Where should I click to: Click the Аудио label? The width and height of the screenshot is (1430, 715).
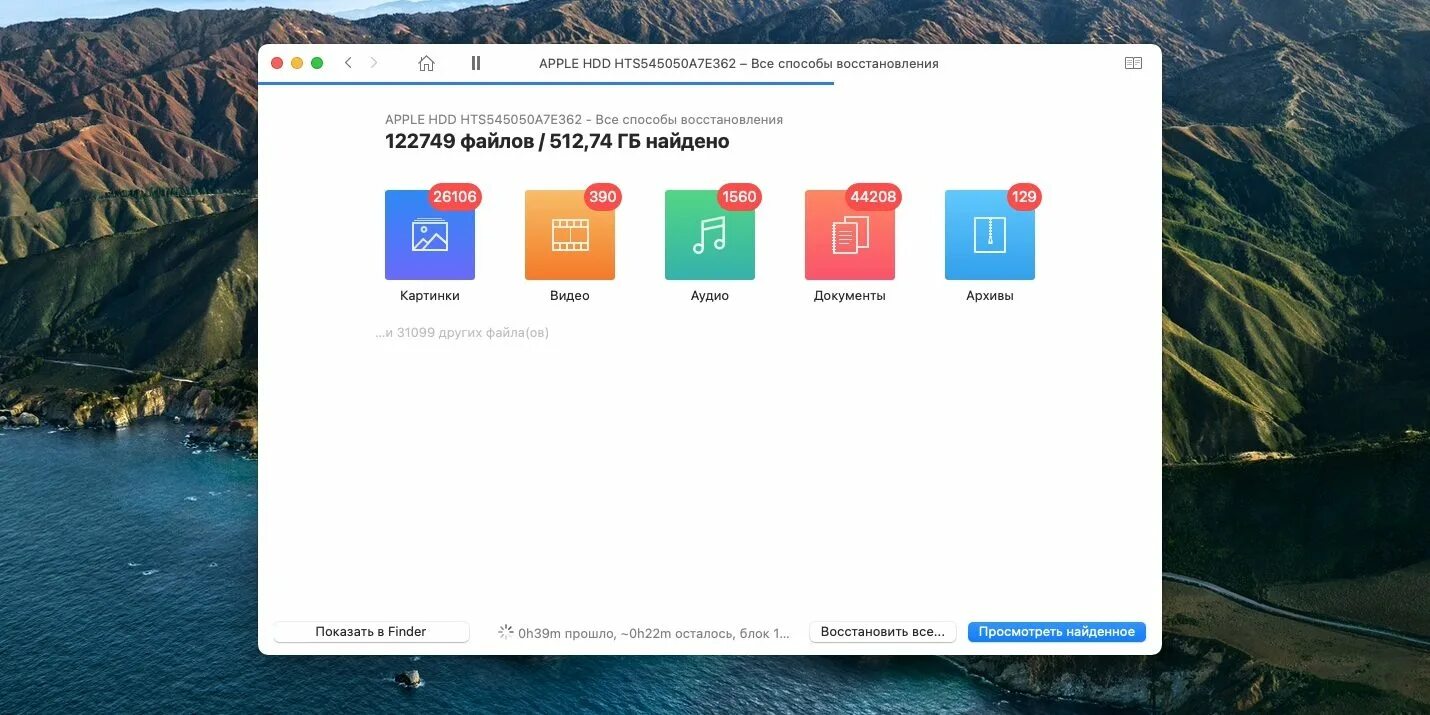[710, 296]
